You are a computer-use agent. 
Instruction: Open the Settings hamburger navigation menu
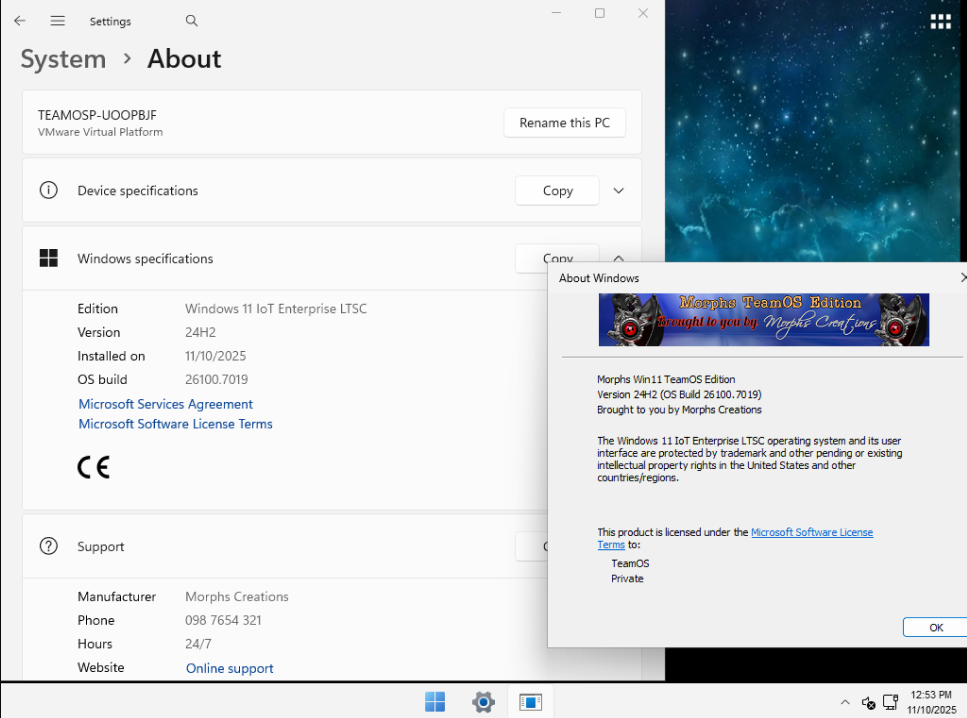click(58, 21)
